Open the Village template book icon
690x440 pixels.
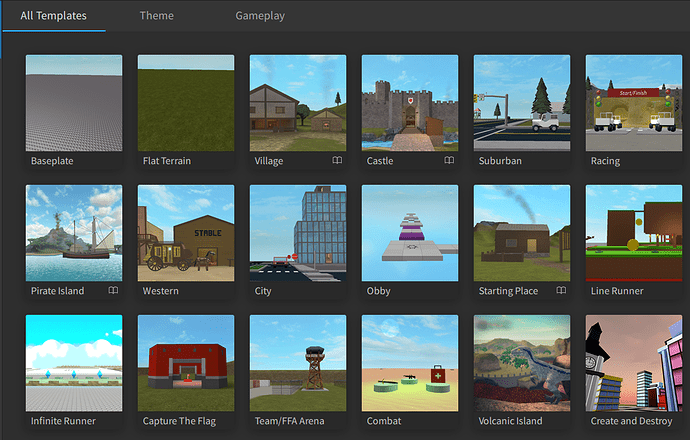(x=337, y=160)
